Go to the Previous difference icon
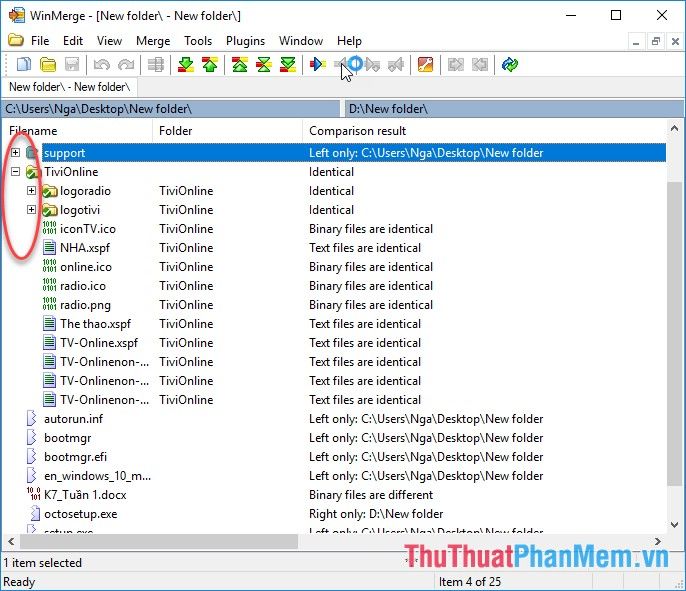The height and width of the screenshot is (591, 686). 210,65
